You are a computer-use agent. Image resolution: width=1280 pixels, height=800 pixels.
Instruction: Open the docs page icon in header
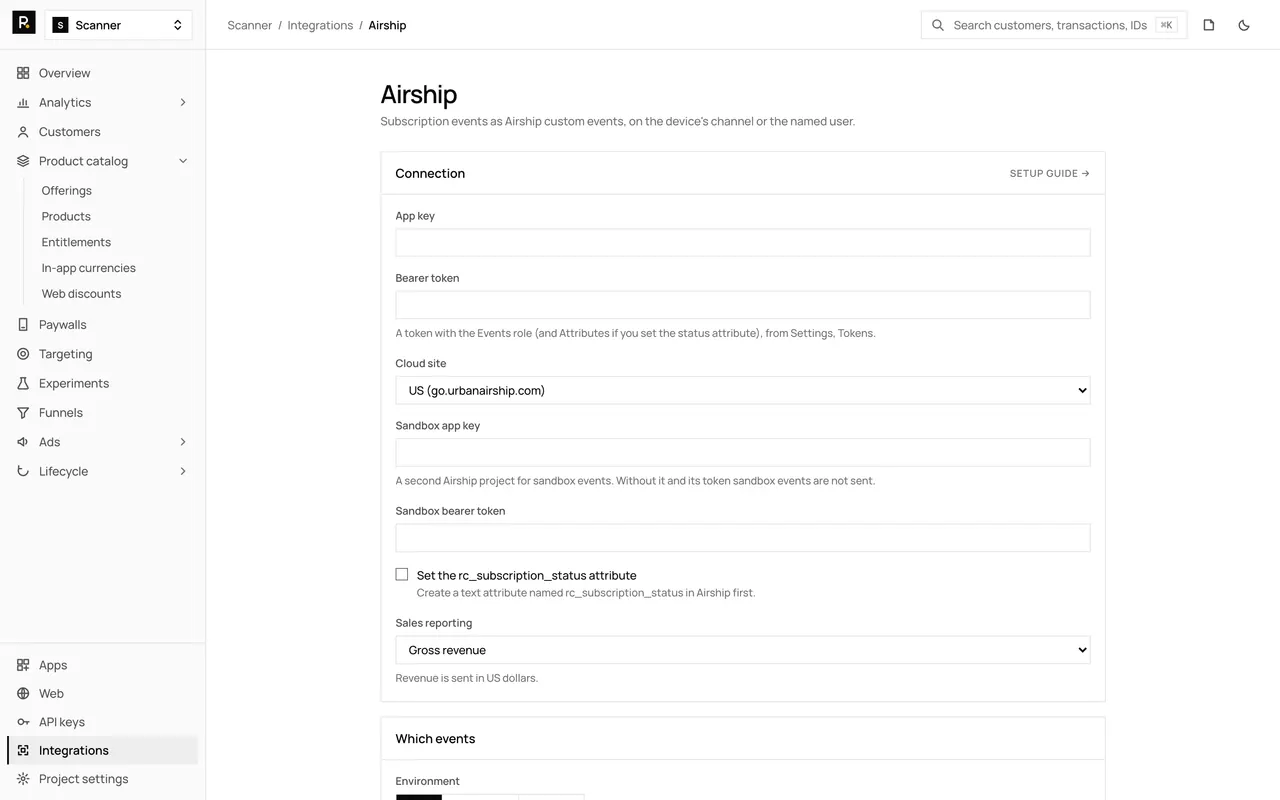[1209, 25]
